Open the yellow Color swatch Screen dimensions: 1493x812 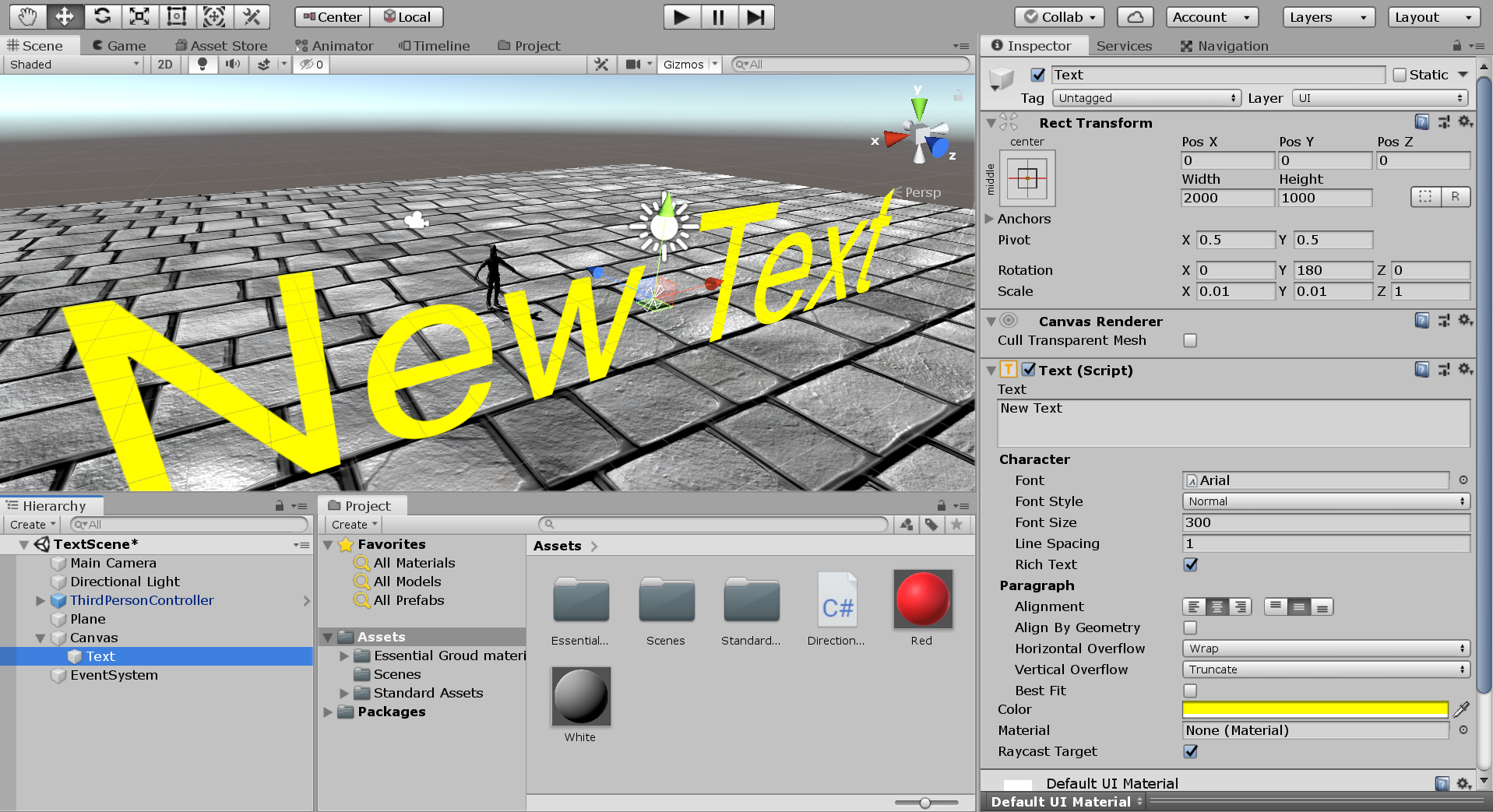1315,709
